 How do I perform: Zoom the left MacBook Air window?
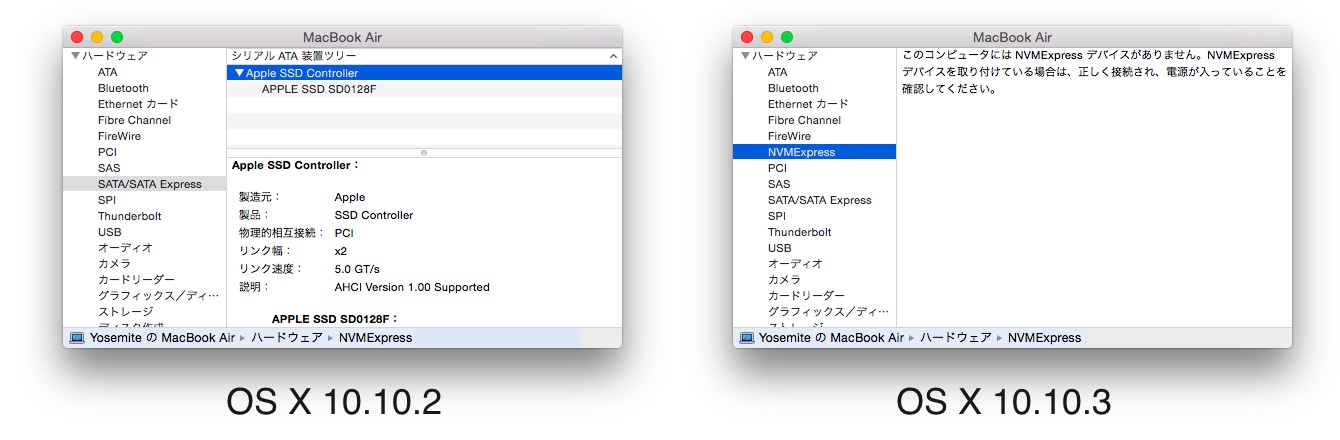click(x=117, y=37)
